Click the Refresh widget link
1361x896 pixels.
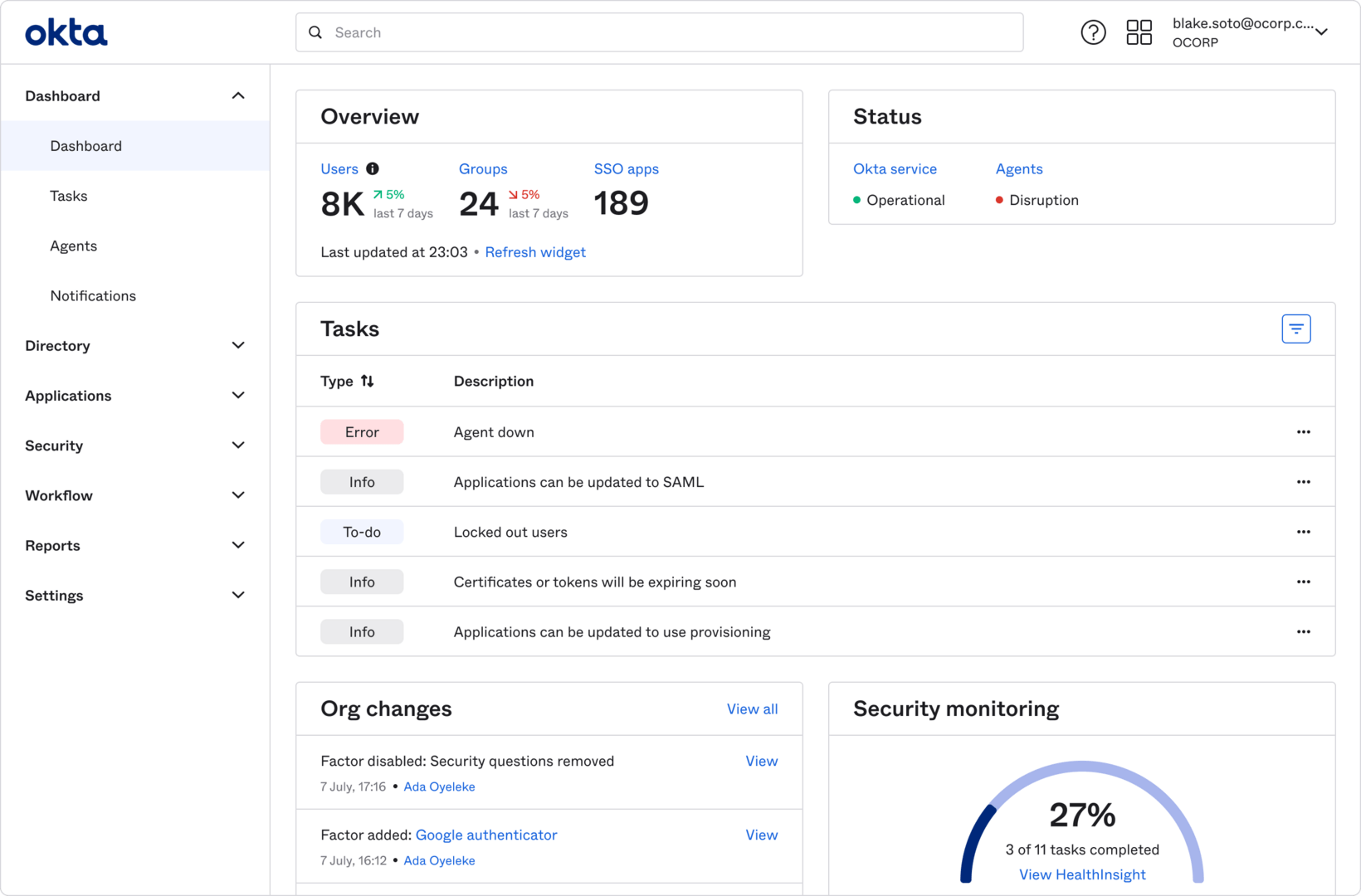coord(535,252)
